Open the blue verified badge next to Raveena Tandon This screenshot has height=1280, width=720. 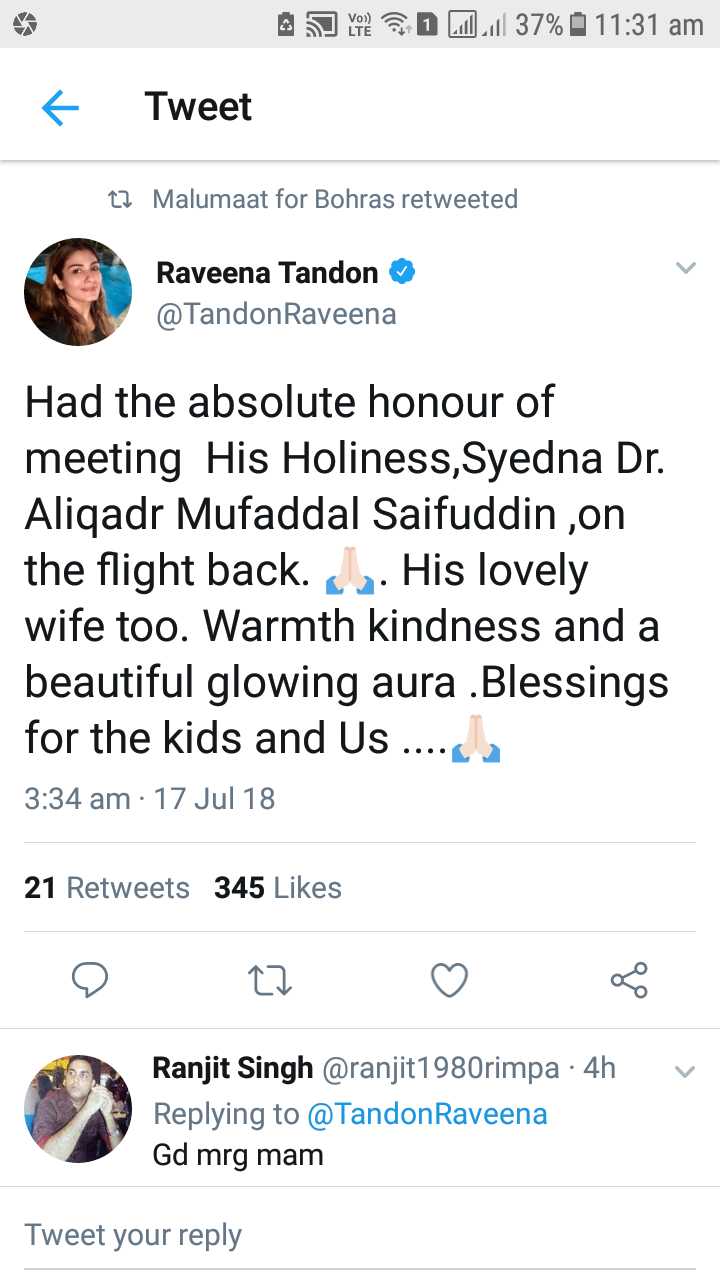(x=402, y=271)
